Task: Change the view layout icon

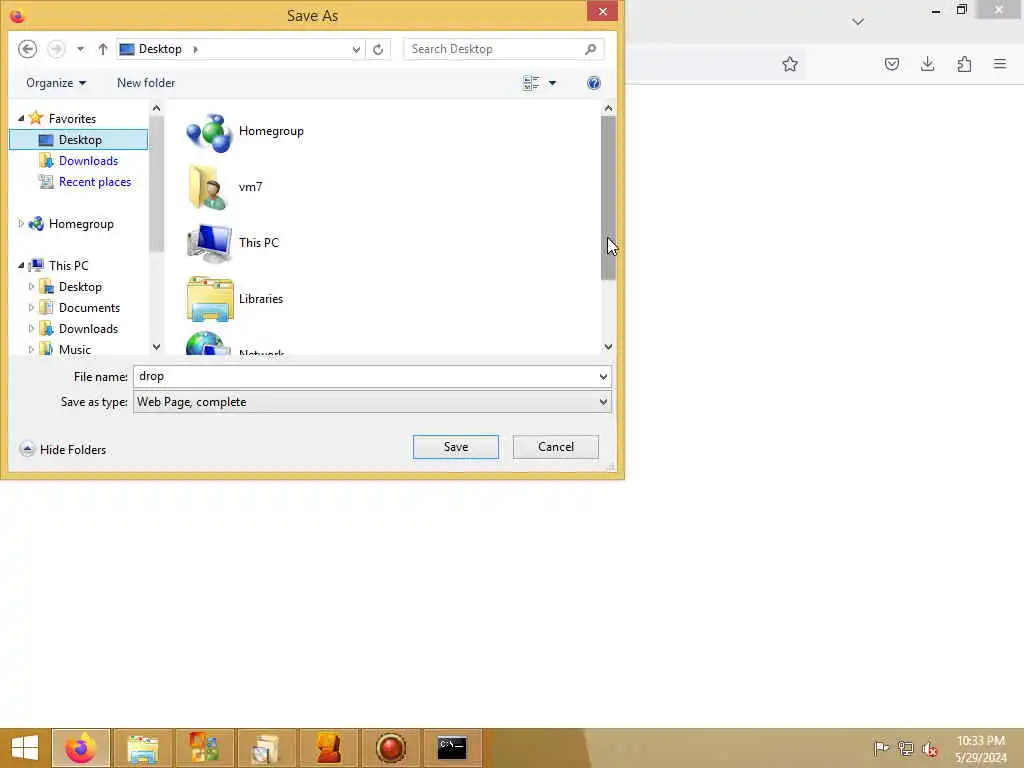Action: tap(531, 83)
